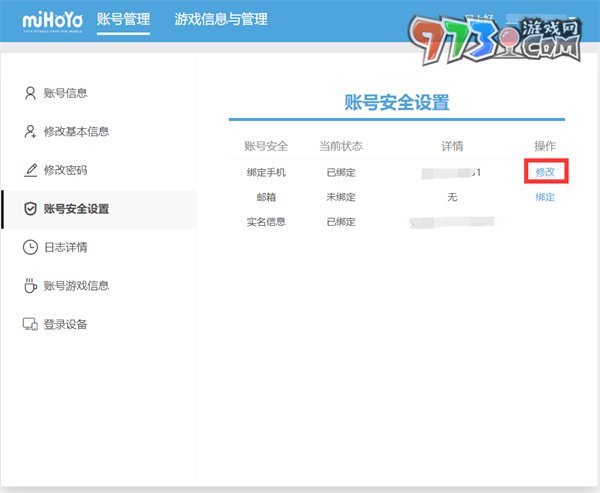Click 修改 link for bound phone

click(x=545, y=172)
